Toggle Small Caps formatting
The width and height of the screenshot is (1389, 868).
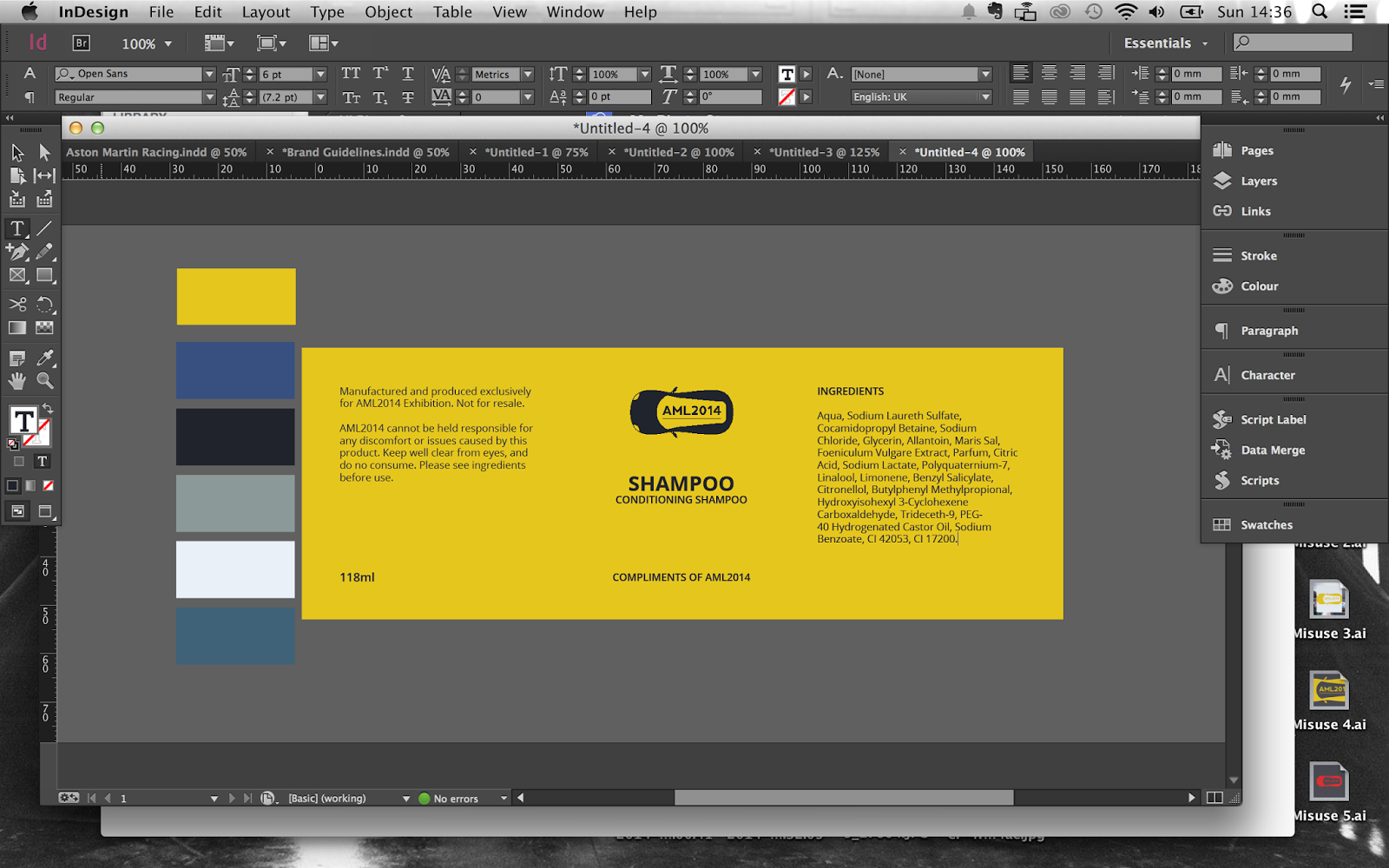pyautogui.click(x=351, y=97)
